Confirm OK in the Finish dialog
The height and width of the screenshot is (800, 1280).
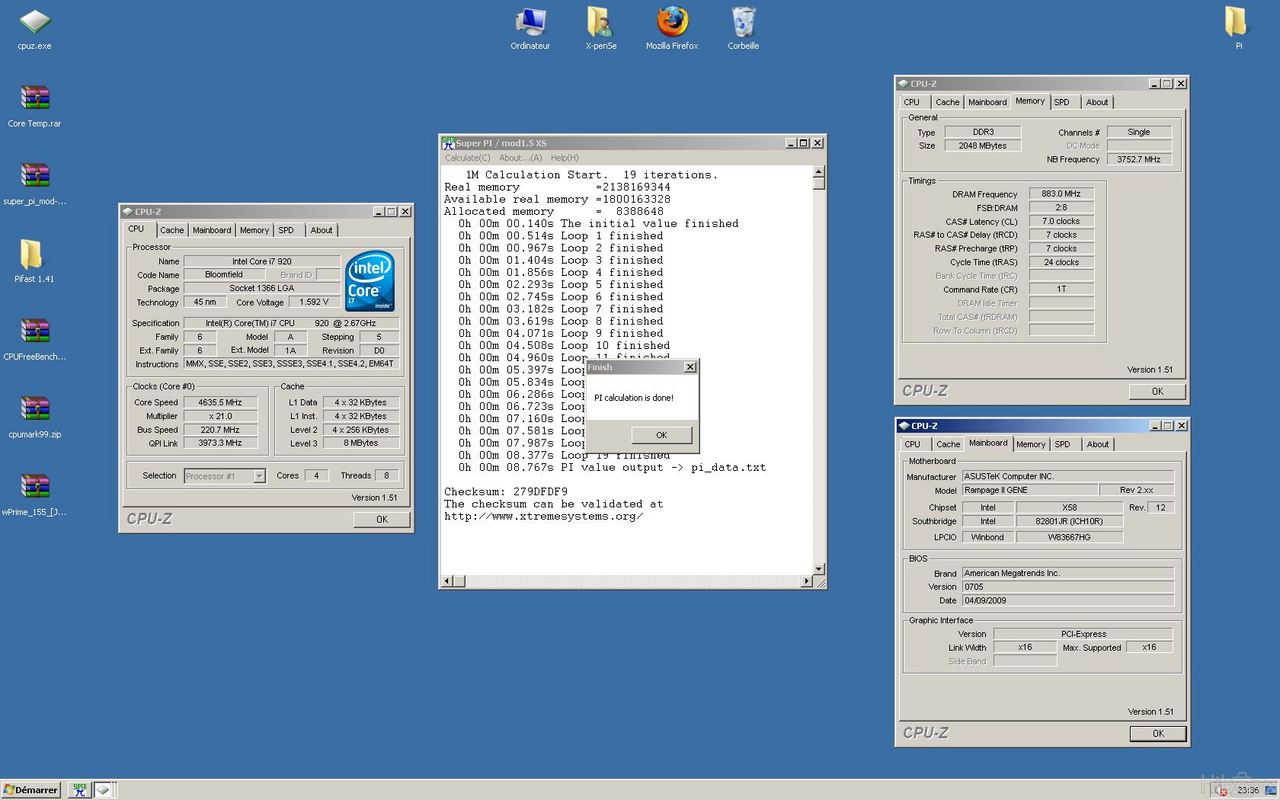[x=661, y=435]
